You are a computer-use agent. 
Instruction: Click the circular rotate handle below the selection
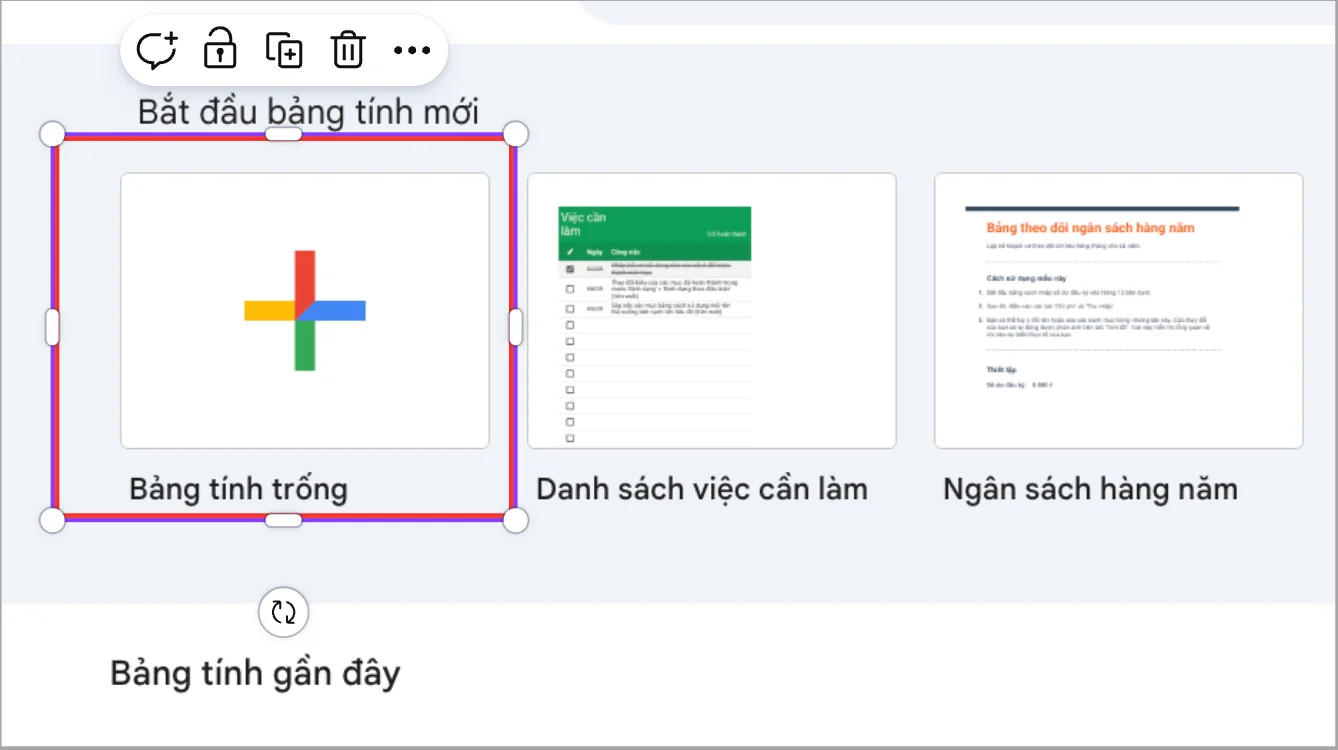(x=284, y=612)
